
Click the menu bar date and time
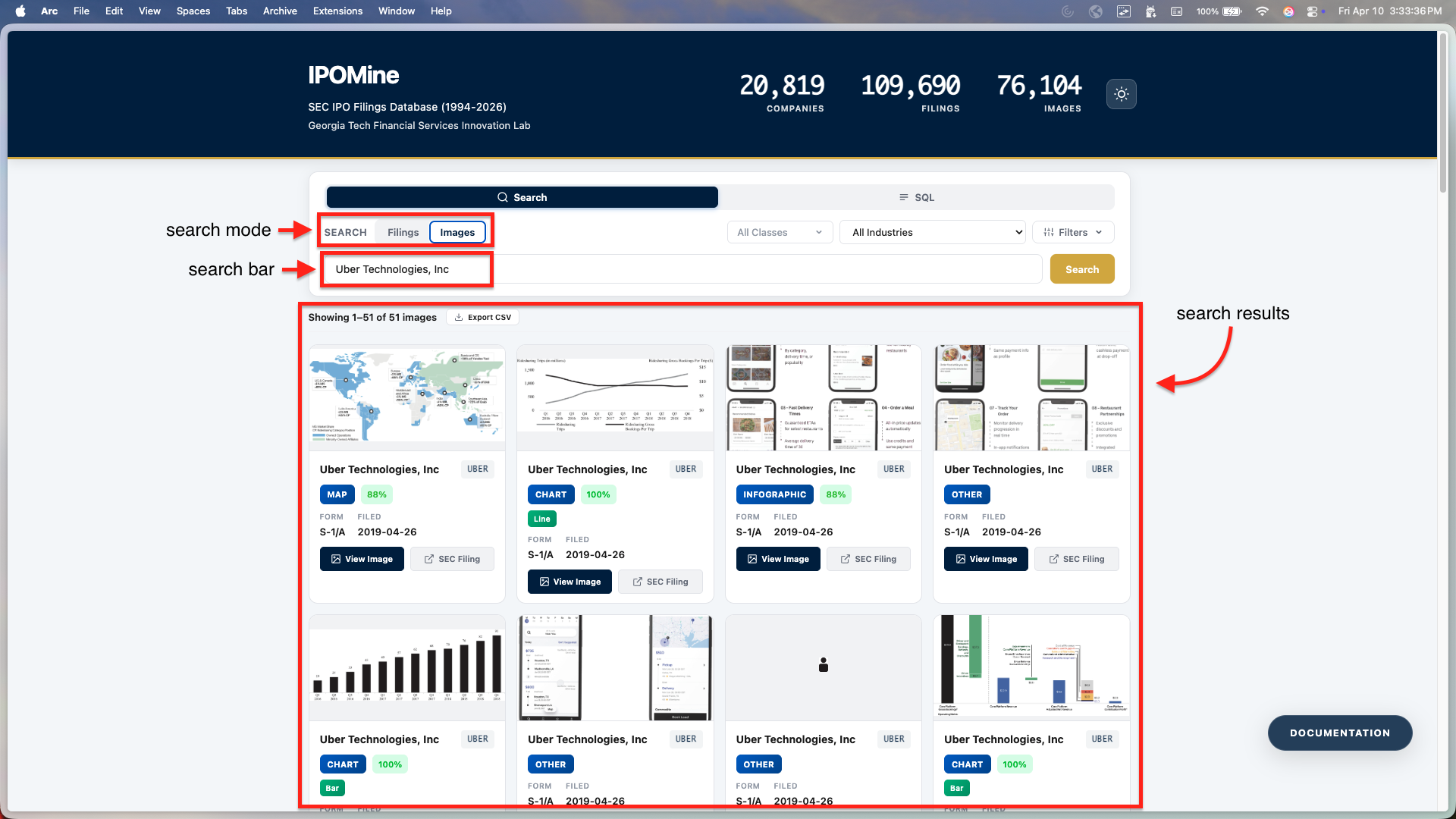point(1390,11)
